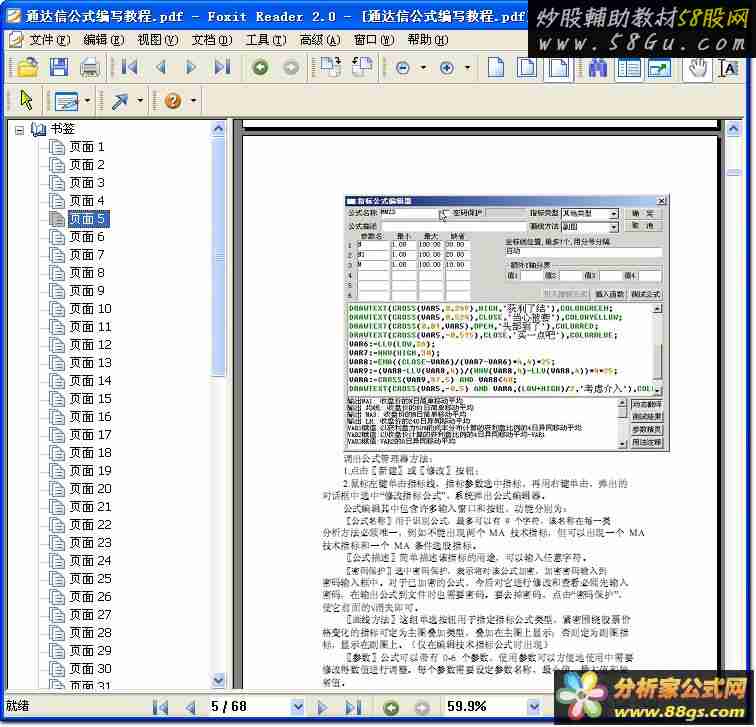Select bookmark 页面 1
756x727 pixels.
tap(87, 147)
